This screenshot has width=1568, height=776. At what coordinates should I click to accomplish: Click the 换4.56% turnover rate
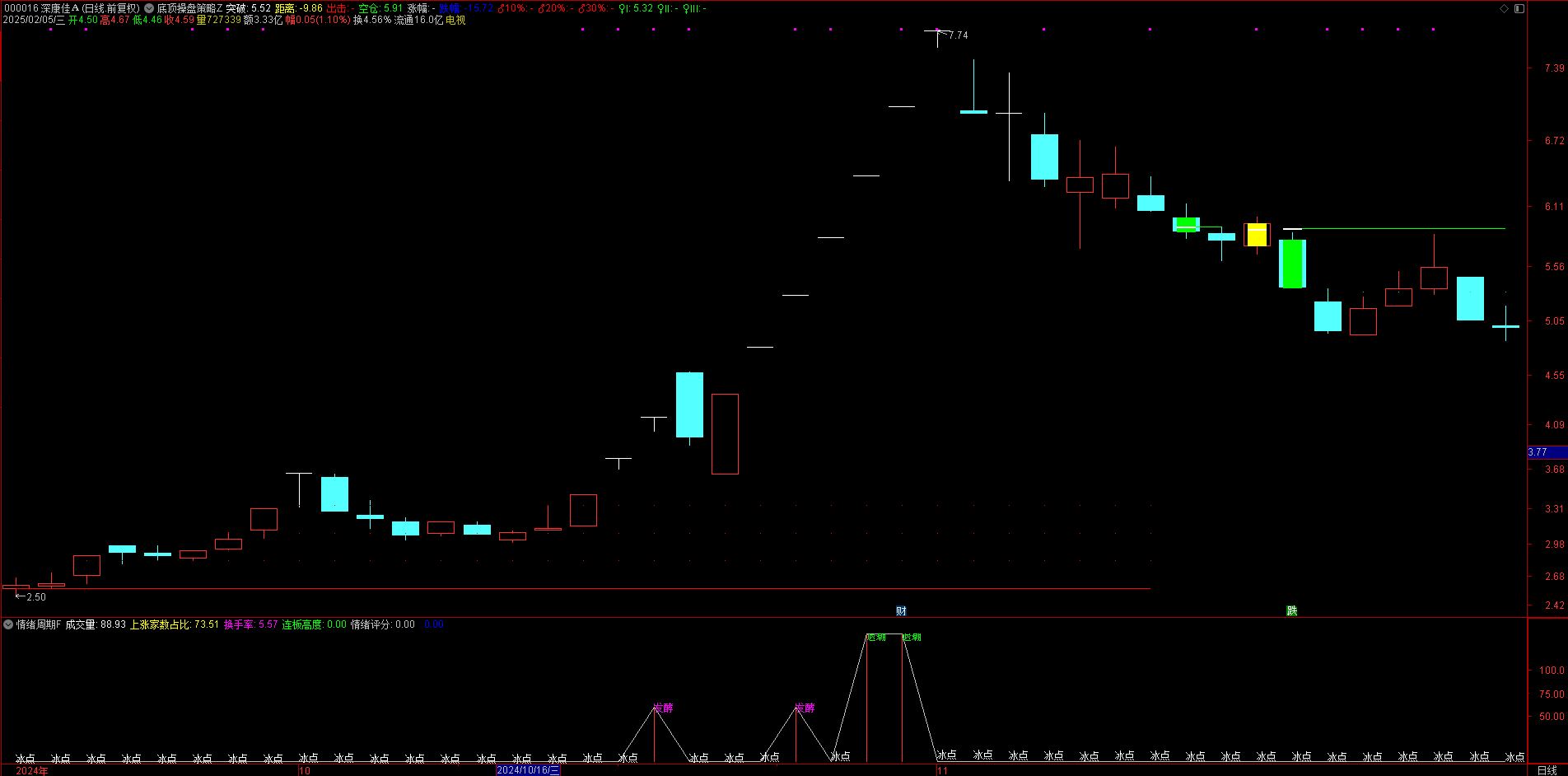coord(372,20)
